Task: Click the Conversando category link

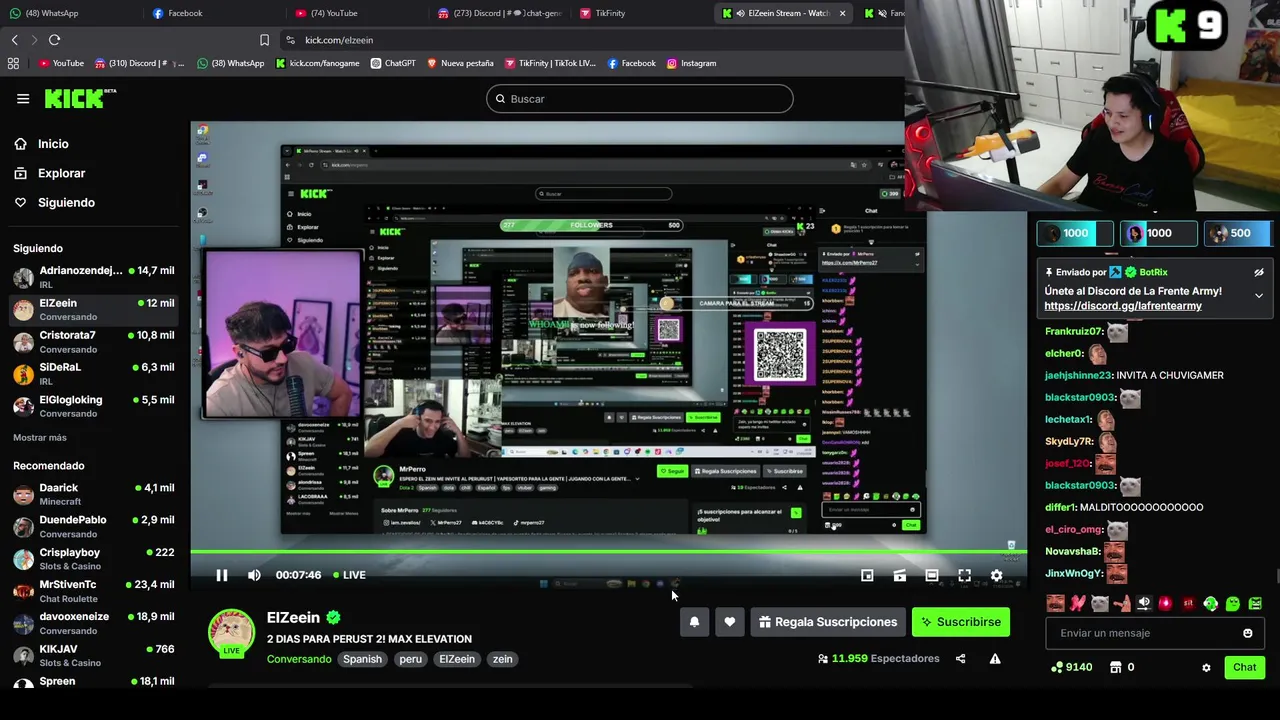Action: pyautogui.click(x=299, y=659)
